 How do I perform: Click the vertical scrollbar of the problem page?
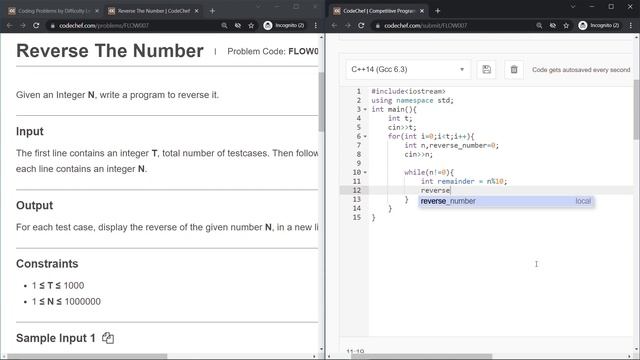click(x=321, y=102)
